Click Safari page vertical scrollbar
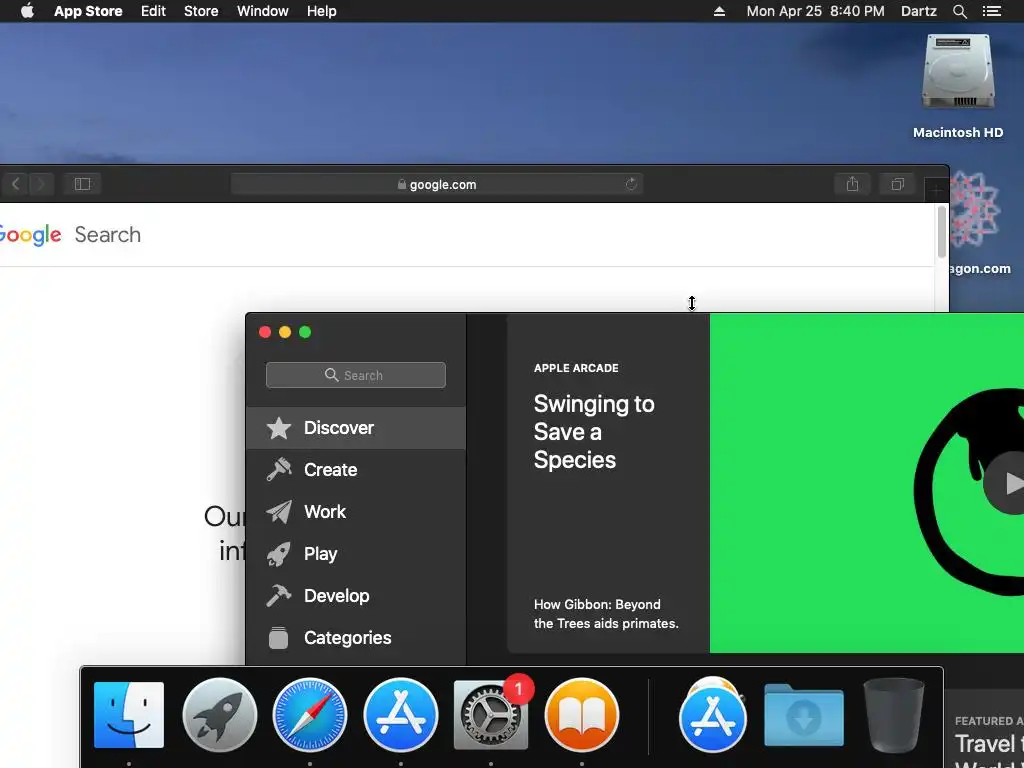Image resolution: width=1024 pixels, height=768 pixels. pyautogui.click(x=942, y=232)
